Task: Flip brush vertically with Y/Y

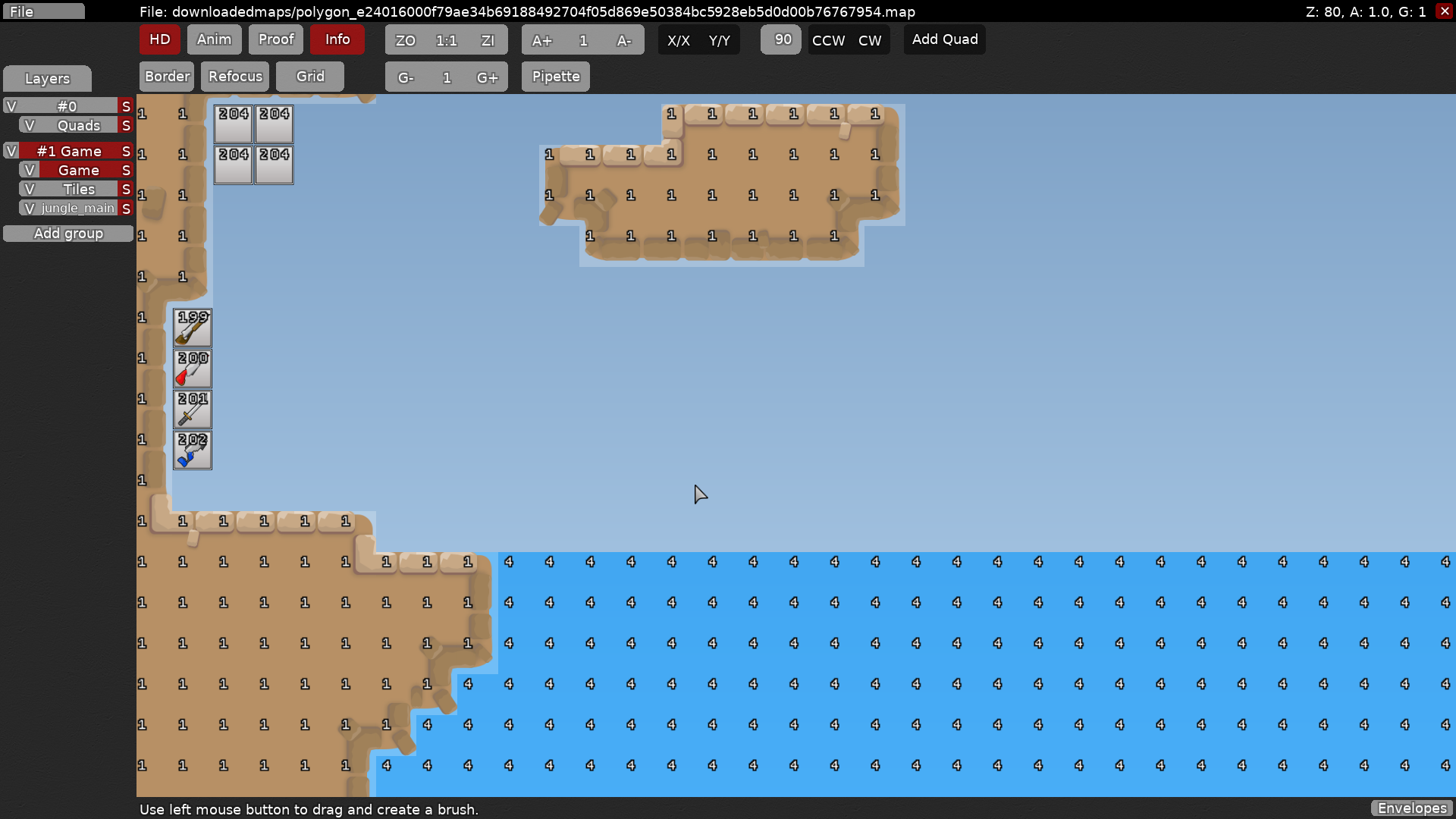Action: pyautogui.click(x=720, y=40)
